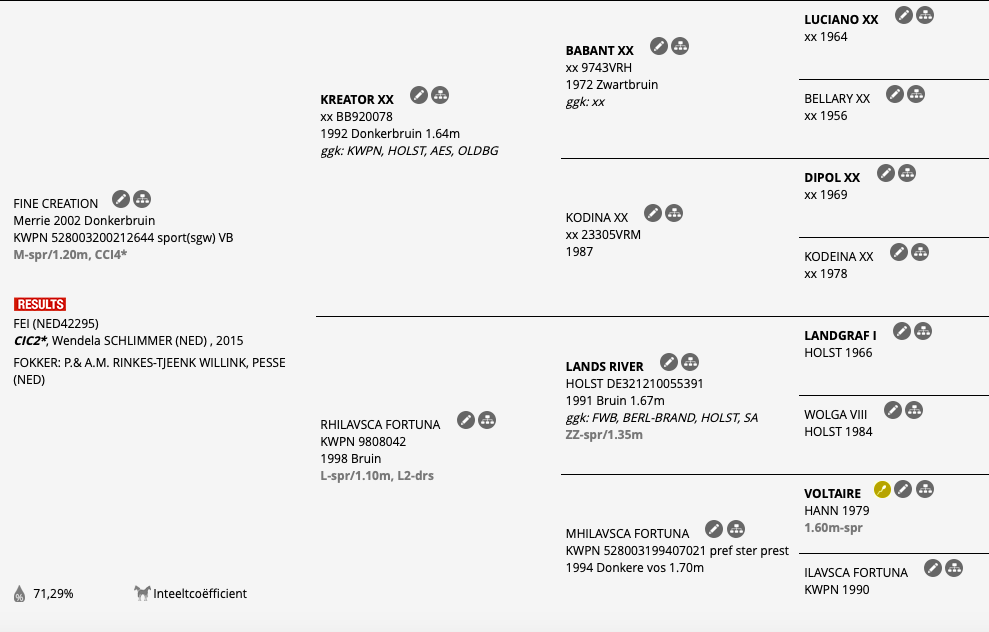Open pedigree tree icon beside LUCIANO XX
This screenshot has width=989, height=632.
tap(925, 15)
